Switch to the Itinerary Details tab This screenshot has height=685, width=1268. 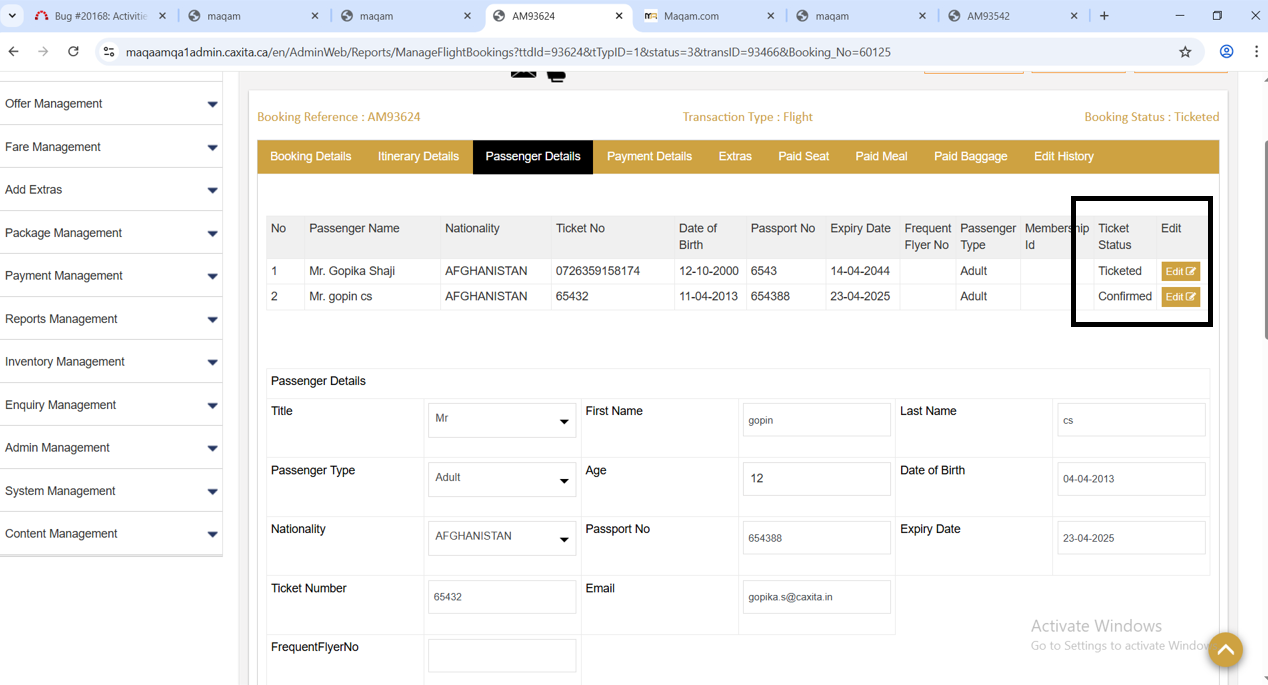point(418,157)
